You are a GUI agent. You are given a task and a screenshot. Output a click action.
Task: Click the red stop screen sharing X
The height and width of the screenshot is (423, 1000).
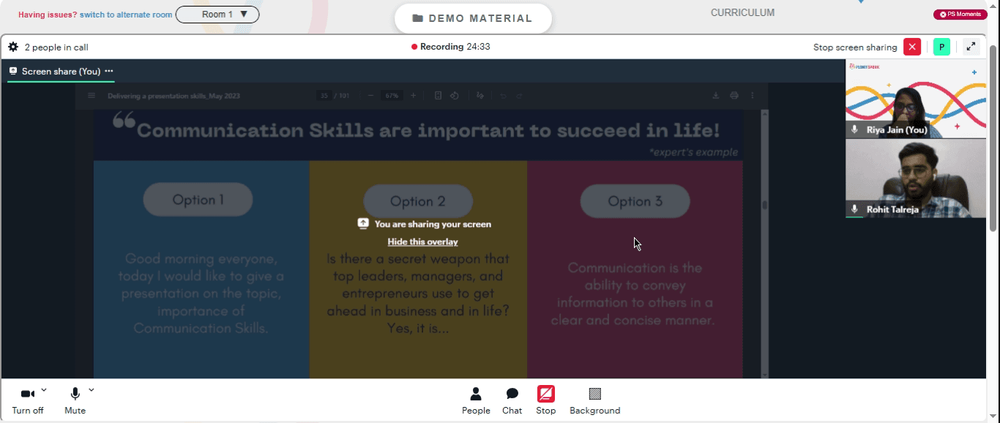pyautogui.click(x=912, y=47)
